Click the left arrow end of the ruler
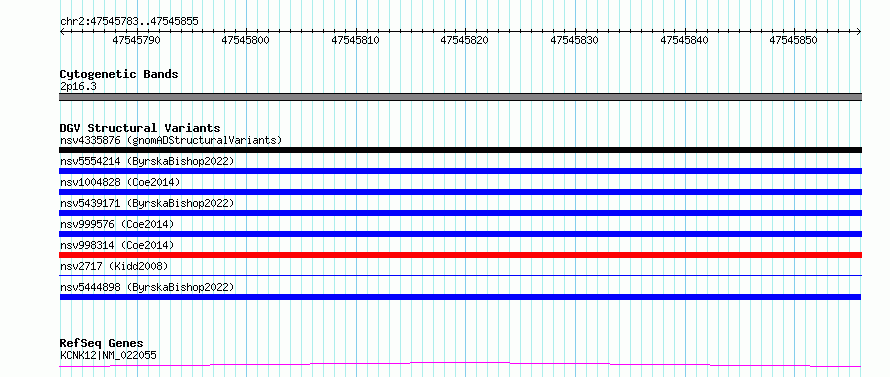Image resolution: width=890 pixels, height=377 pixels. pos(62,32)
